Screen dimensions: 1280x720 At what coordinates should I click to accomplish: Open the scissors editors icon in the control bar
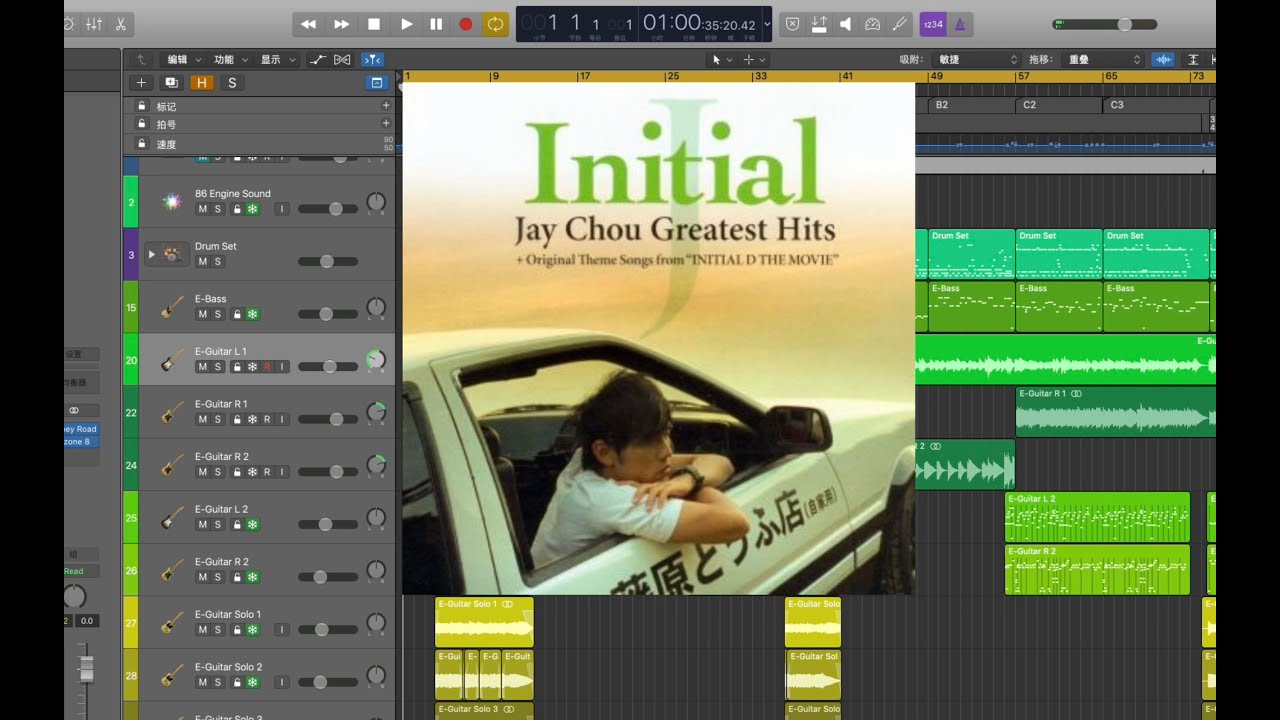pos(120,24)
